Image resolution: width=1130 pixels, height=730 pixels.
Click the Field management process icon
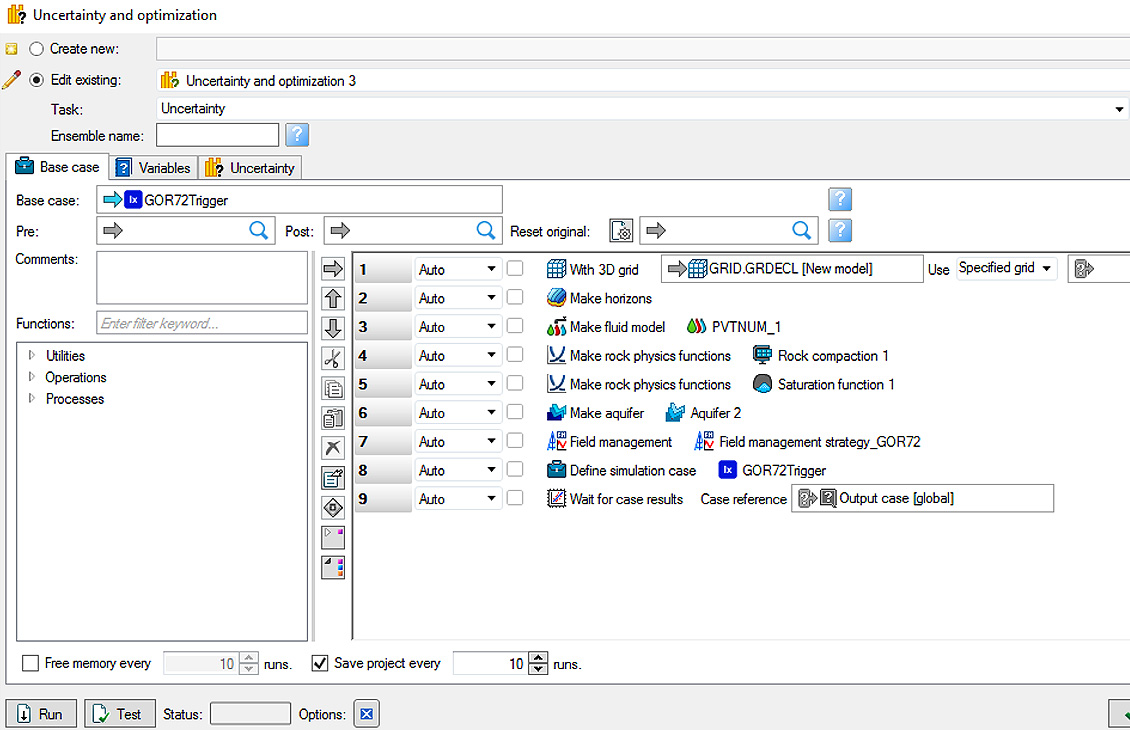click(557, 442)
